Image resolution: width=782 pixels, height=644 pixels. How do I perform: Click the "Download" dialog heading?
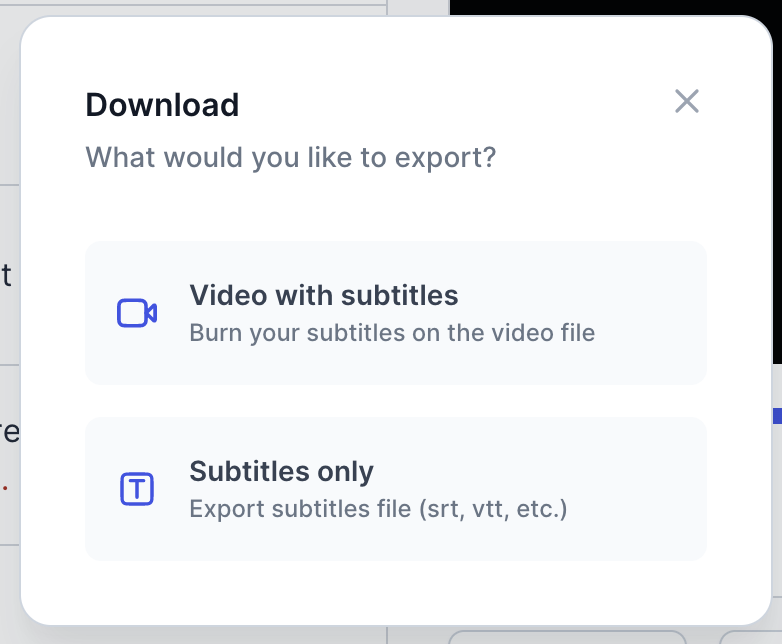(x=162, y=105)
